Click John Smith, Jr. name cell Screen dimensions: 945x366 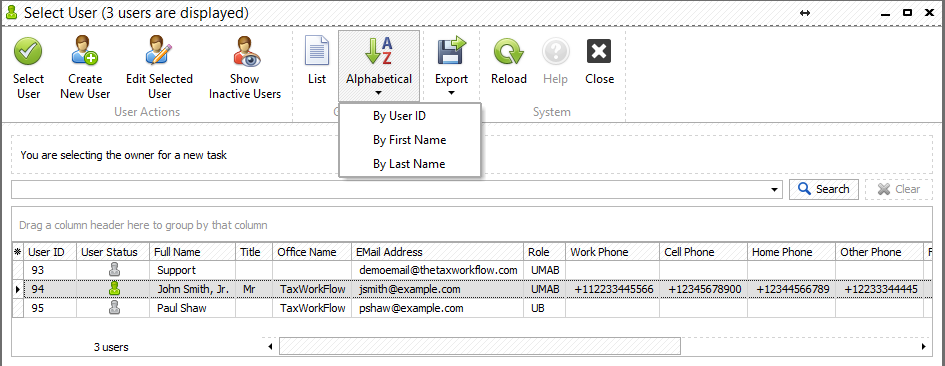(x=193, y=289)
